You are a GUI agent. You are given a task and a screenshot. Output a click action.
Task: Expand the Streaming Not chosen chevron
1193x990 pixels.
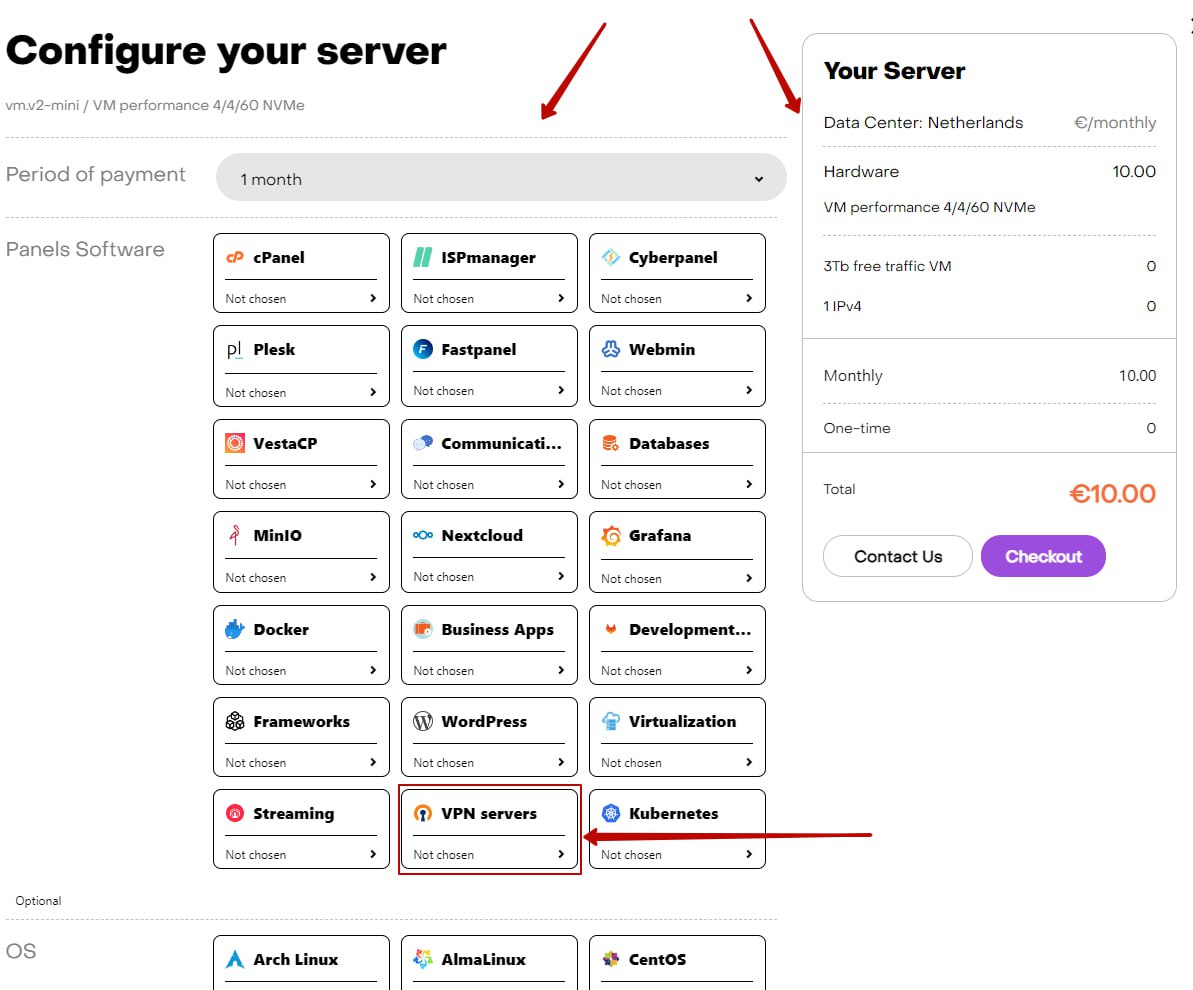tap(373, 854)
